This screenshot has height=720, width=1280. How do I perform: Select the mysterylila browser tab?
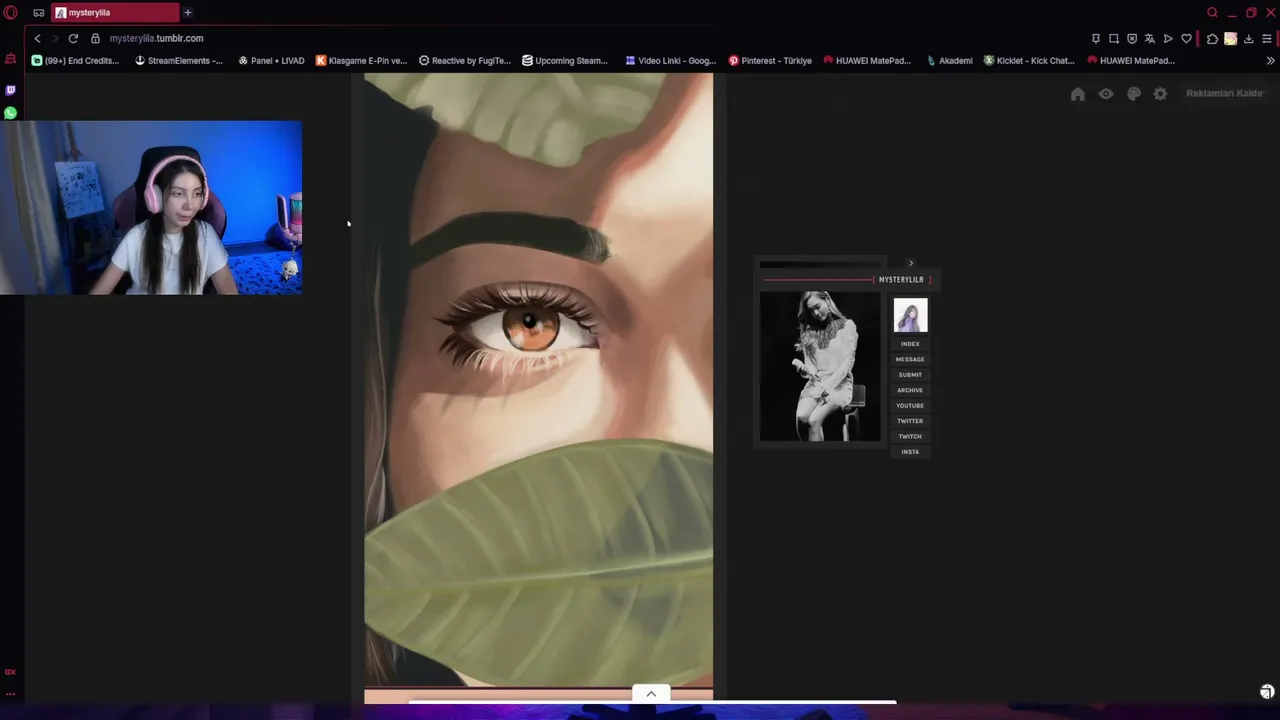[115, 13]
